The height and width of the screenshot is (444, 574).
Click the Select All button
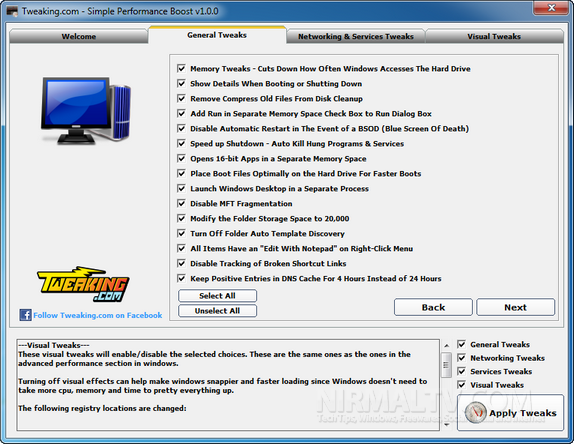[217, 296]
